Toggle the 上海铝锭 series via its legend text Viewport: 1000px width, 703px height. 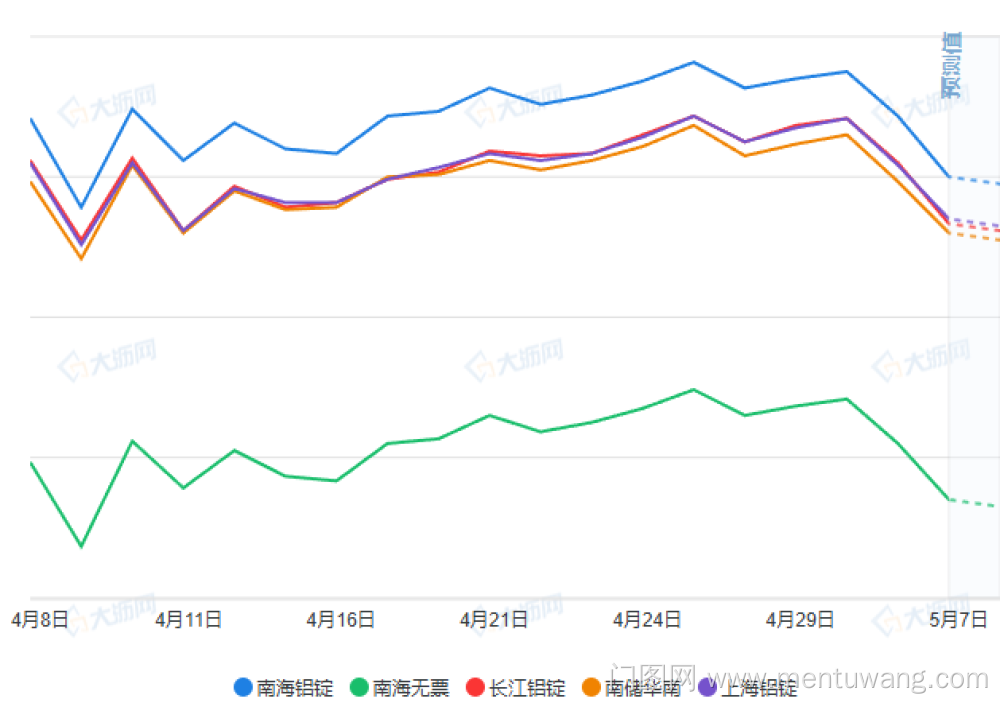tap(759, 688)
